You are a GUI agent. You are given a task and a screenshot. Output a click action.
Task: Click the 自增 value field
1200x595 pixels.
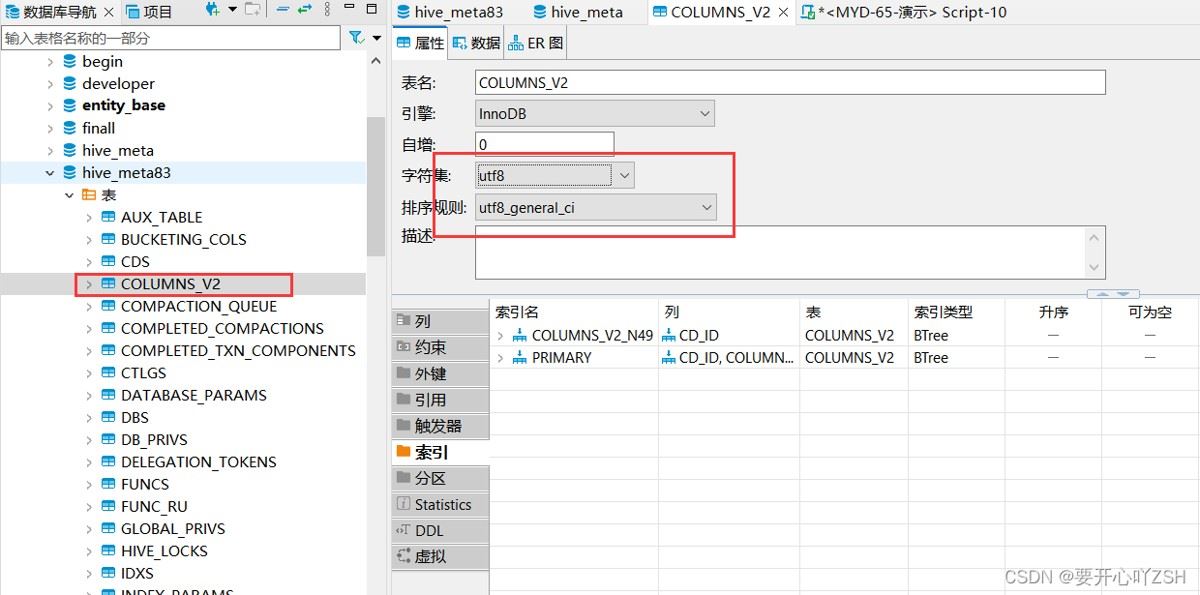point(545,144)
